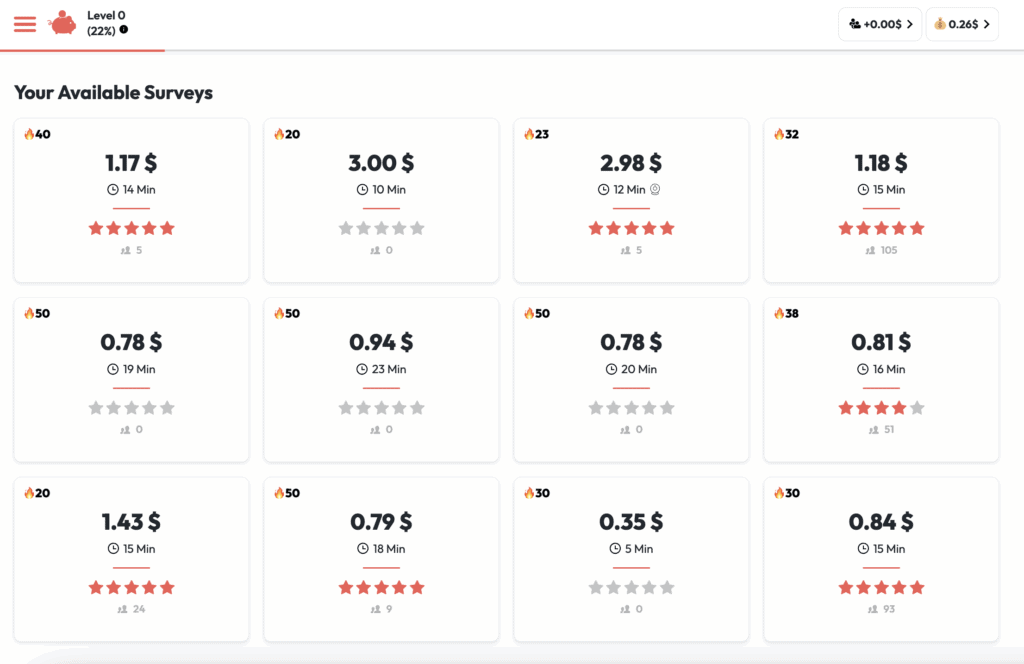Open the 2.98$ 12-minute survey card

[x=631, y=199]
